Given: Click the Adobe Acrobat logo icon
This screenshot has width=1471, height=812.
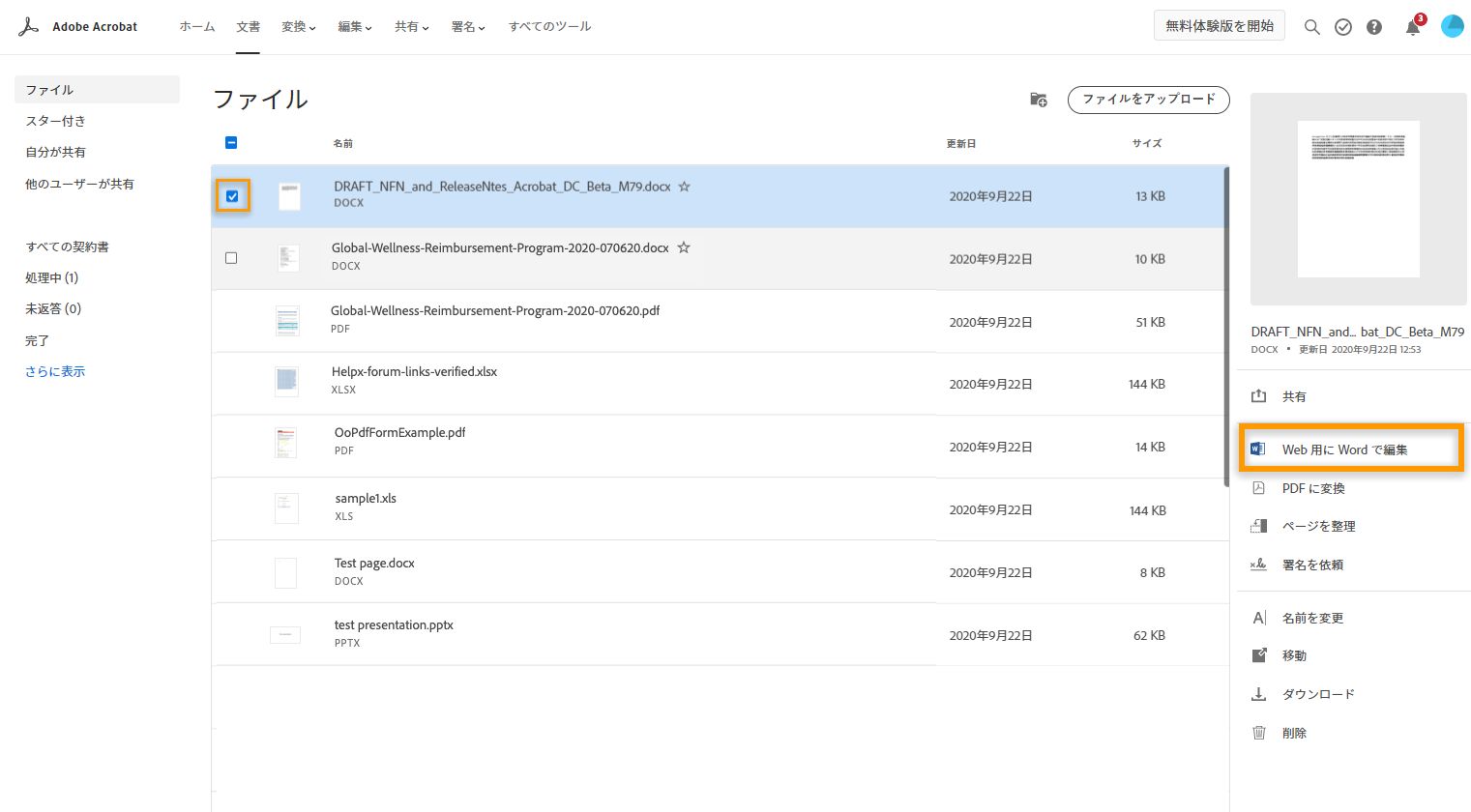Looking at the screenshot, I should tap(29, 26).
